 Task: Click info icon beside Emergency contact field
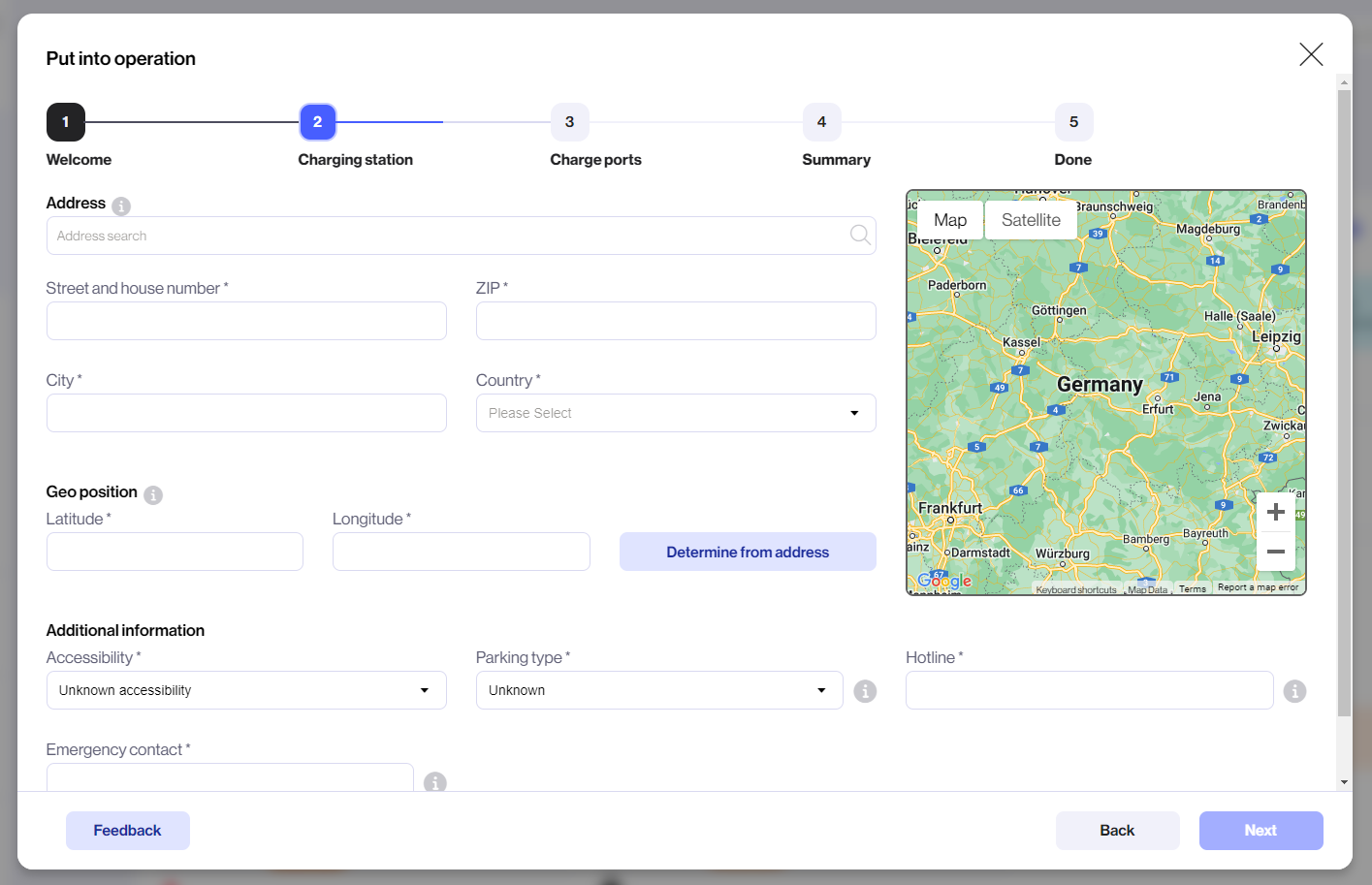(x=435, y=782)
